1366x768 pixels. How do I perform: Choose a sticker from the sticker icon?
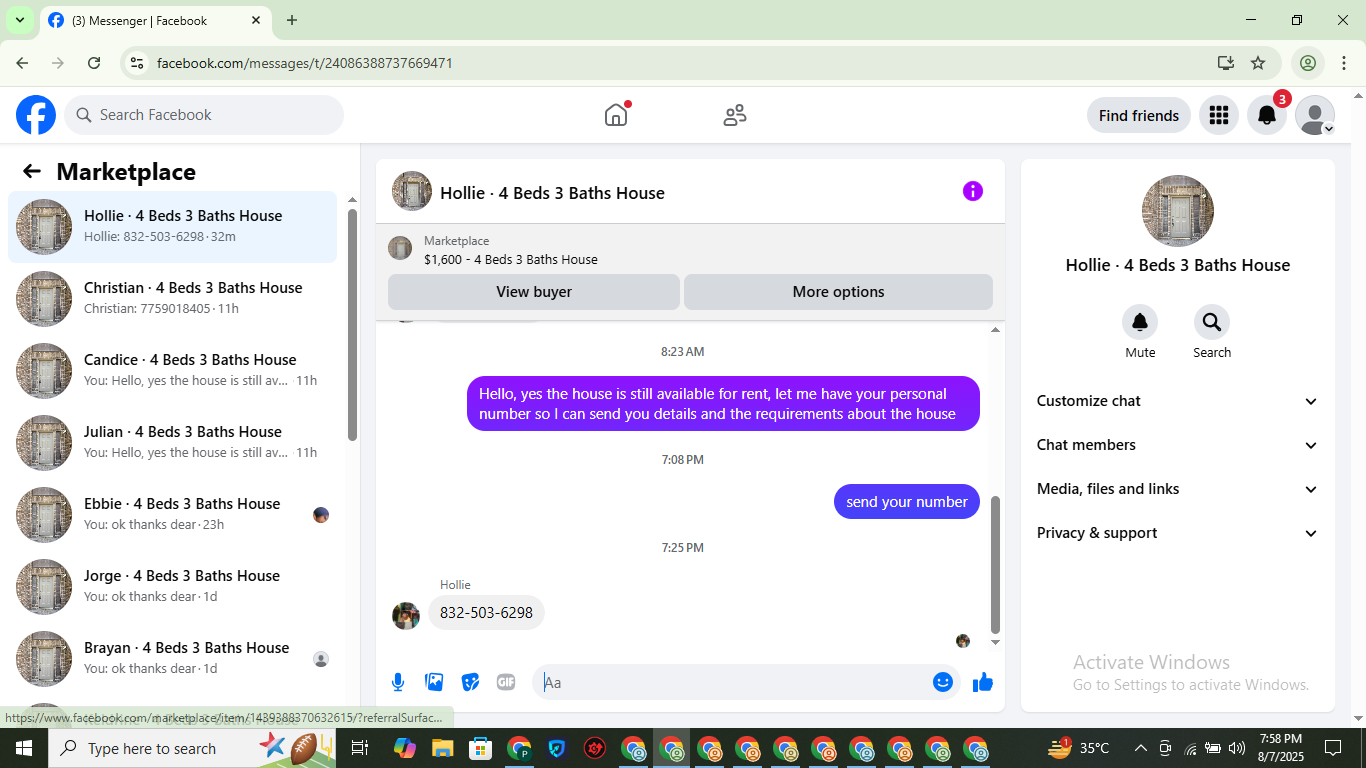tap(470, 682)
